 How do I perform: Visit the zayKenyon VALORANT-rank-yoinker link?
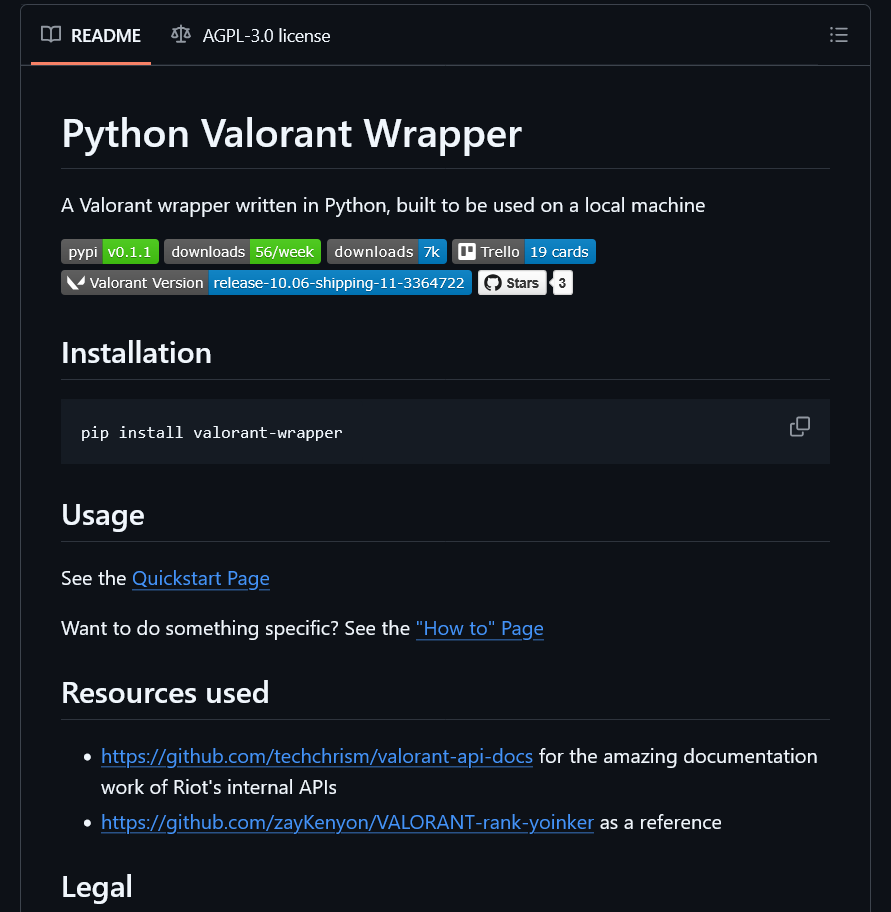click(347, 822)
